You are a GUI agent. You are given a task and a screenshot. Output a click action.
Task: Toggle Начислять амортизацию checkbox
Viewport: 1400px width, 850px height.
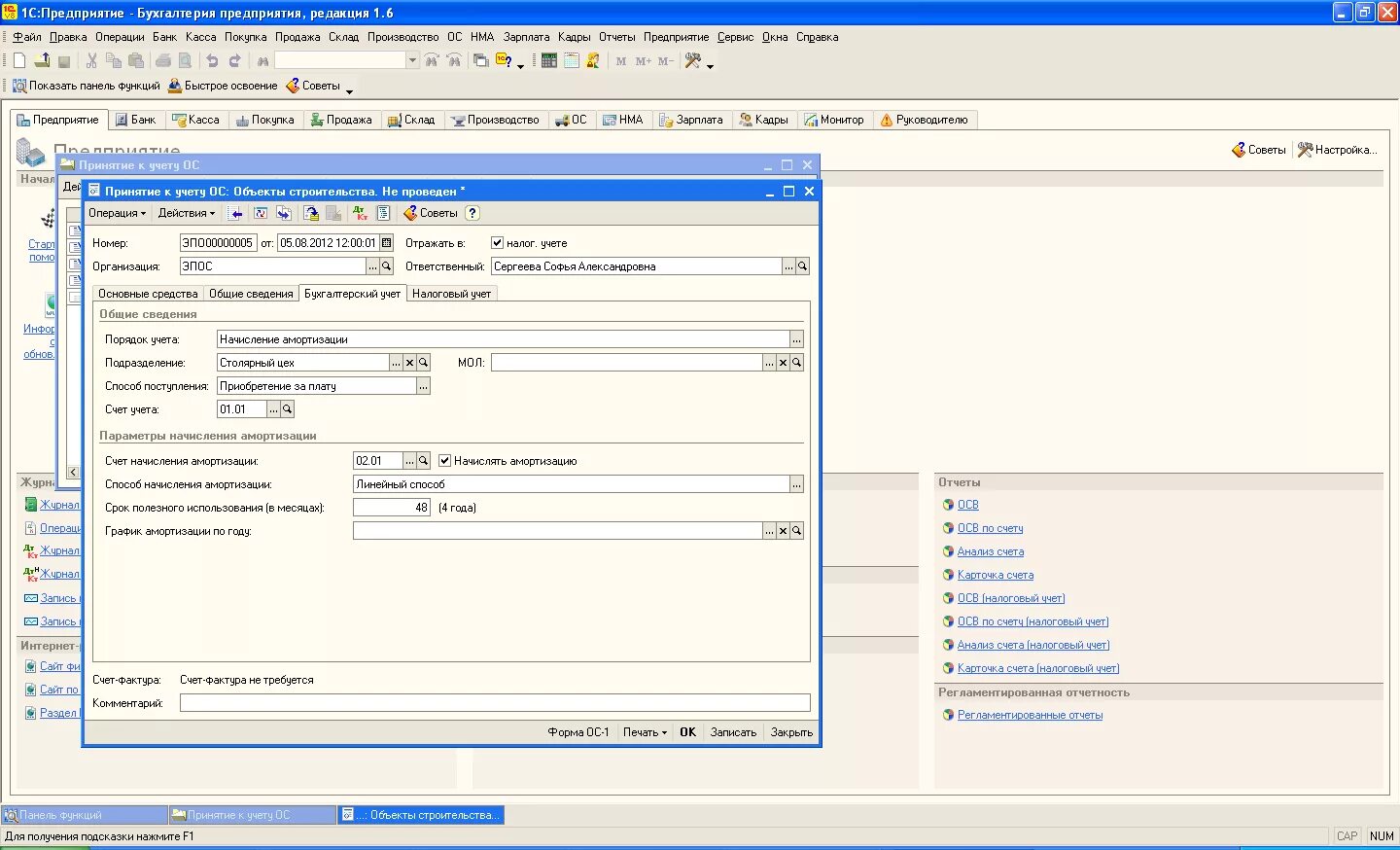pos(444,461)
